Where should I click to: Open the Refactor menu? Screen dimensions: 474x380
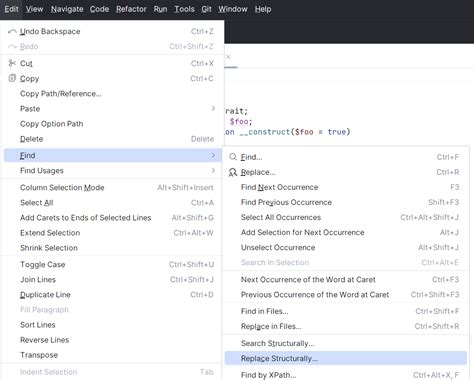(131, 9)
